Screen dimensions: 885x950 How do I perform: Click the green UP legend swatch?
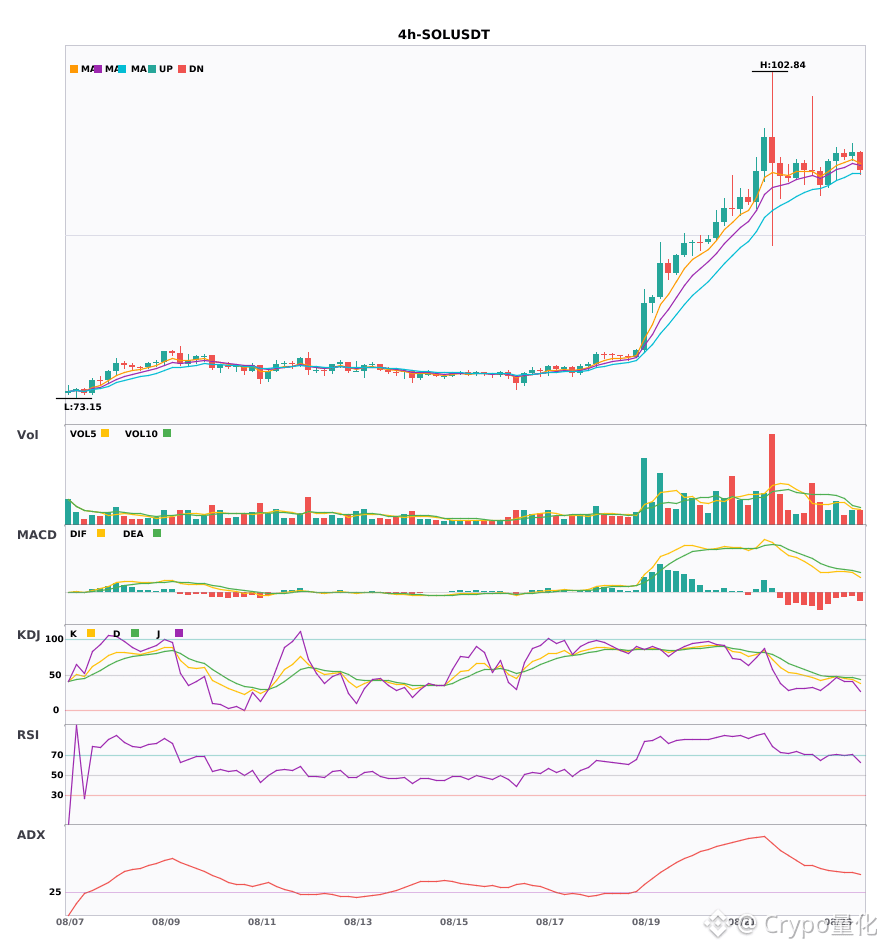point(153,69)
